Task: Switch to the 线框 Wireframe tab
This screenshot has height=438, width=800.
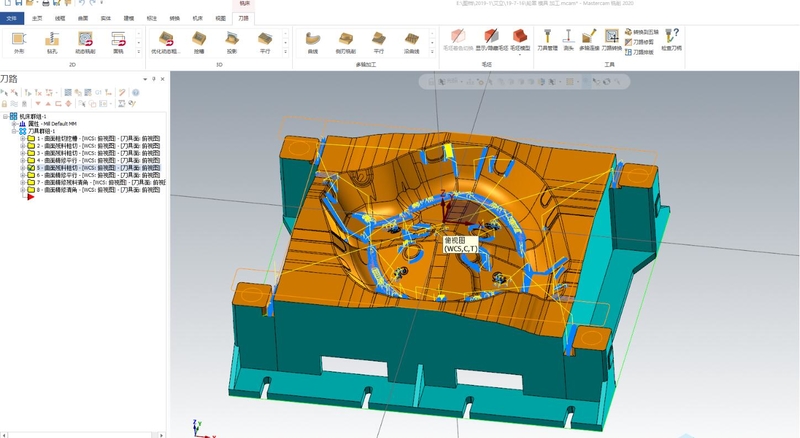Action: [x=60, y=18]
